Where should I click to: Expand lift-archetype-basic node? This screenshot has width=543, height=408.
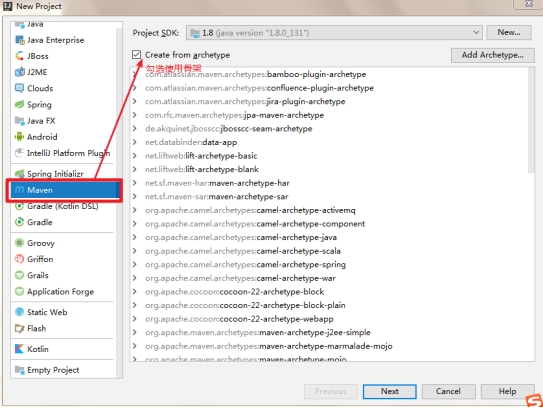(134, 156)
